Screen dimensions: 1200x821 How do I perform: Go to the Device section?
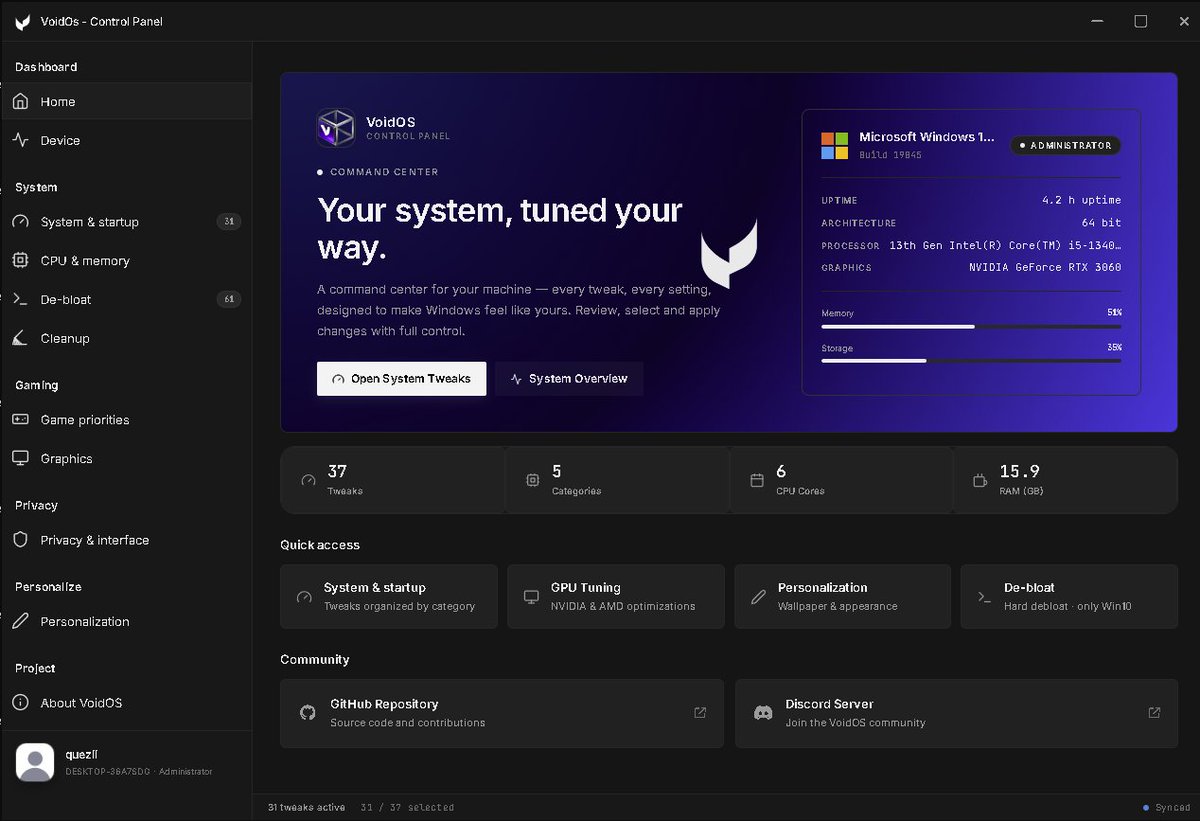(126, 140)
